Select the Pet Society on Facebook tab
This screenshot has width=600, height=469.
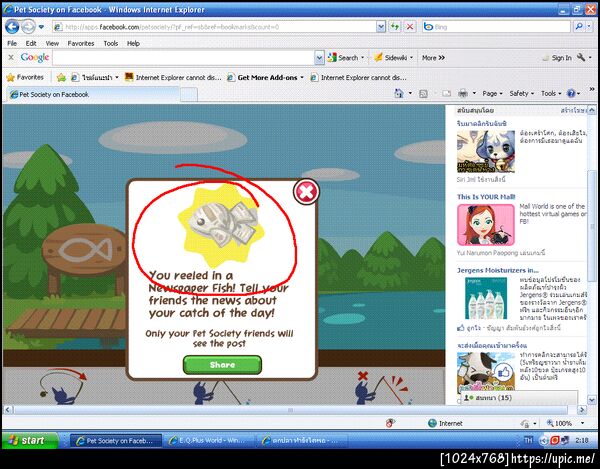pos(92,94)
